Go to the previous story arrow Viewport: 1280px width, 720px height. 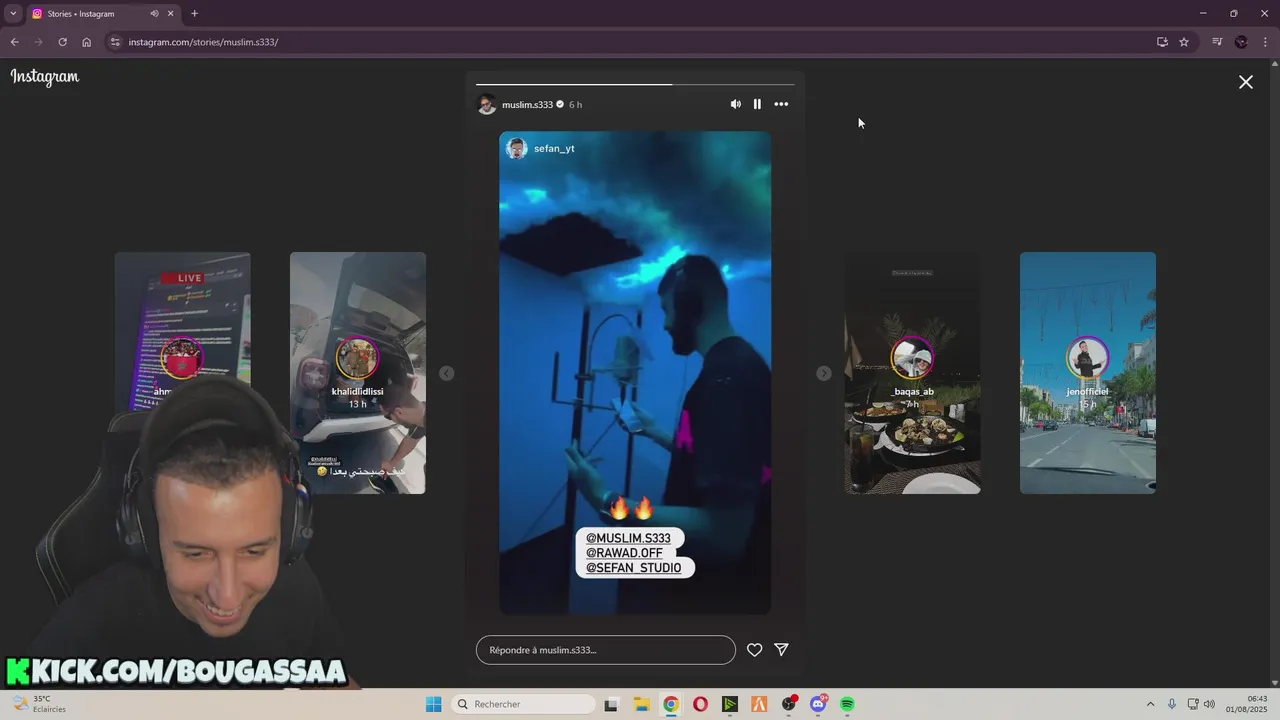tap(447, 373)
